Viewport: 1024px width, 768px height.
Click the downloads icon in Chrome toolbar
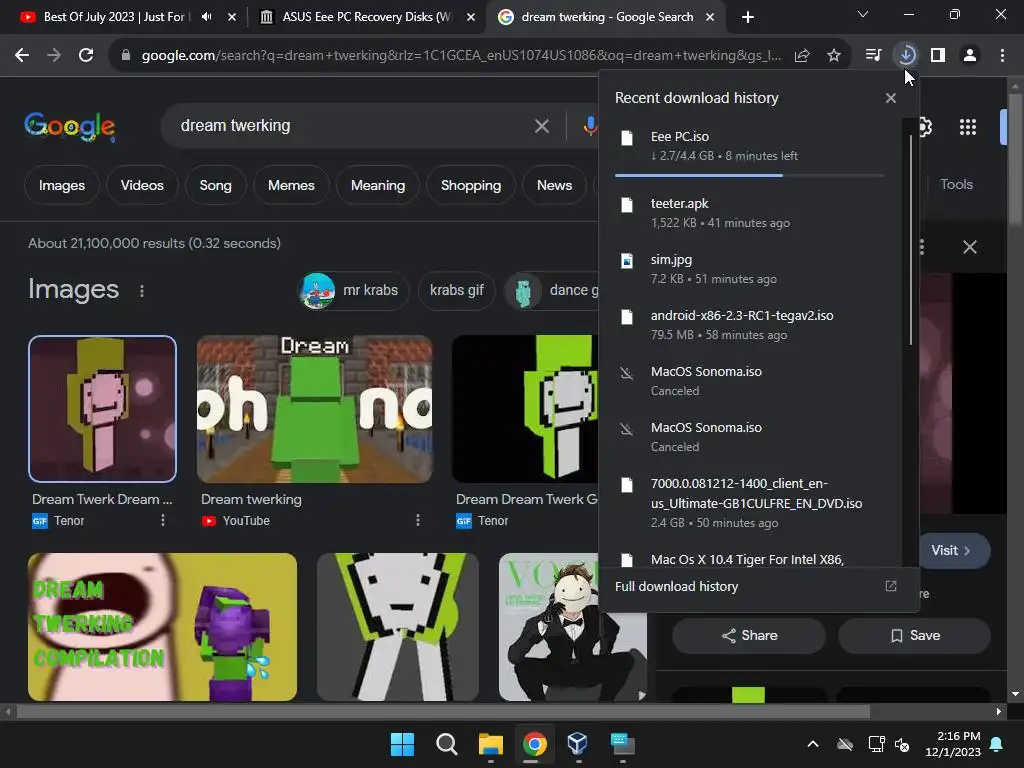906,56
